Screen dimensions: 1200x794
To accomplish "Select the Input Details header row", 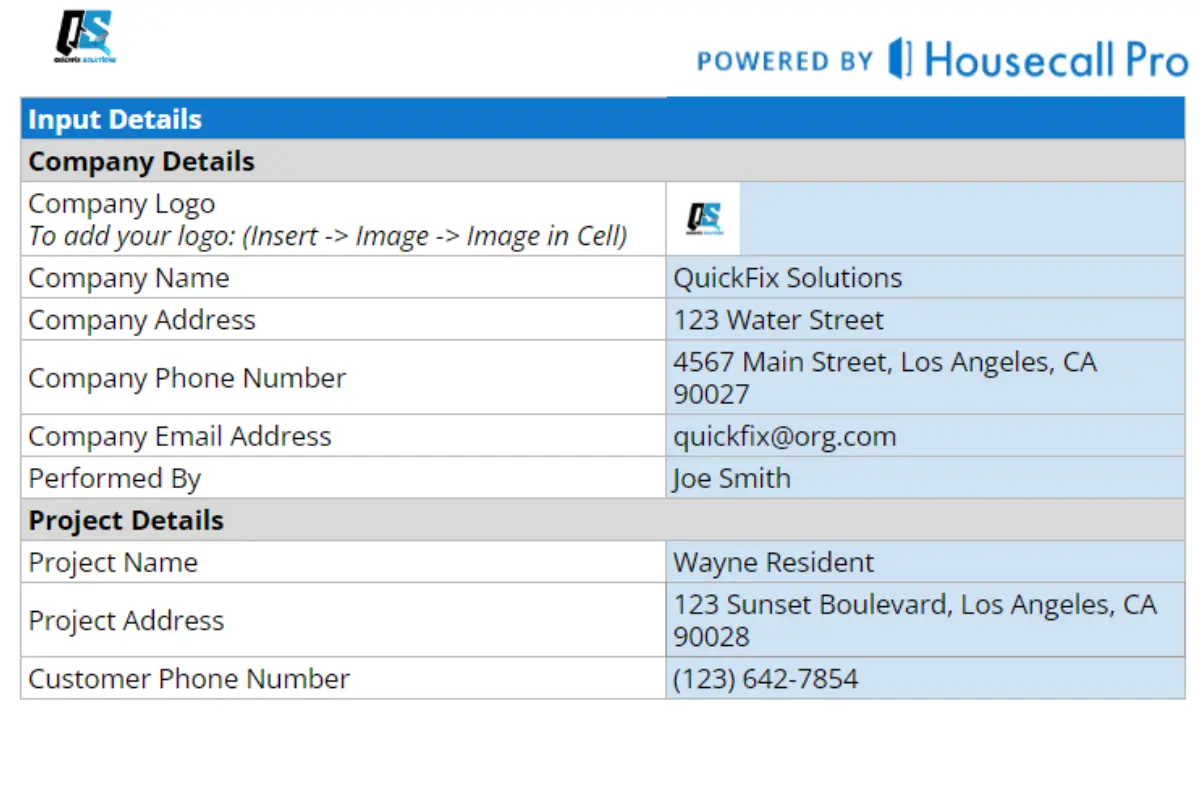I will pos(602,119).
